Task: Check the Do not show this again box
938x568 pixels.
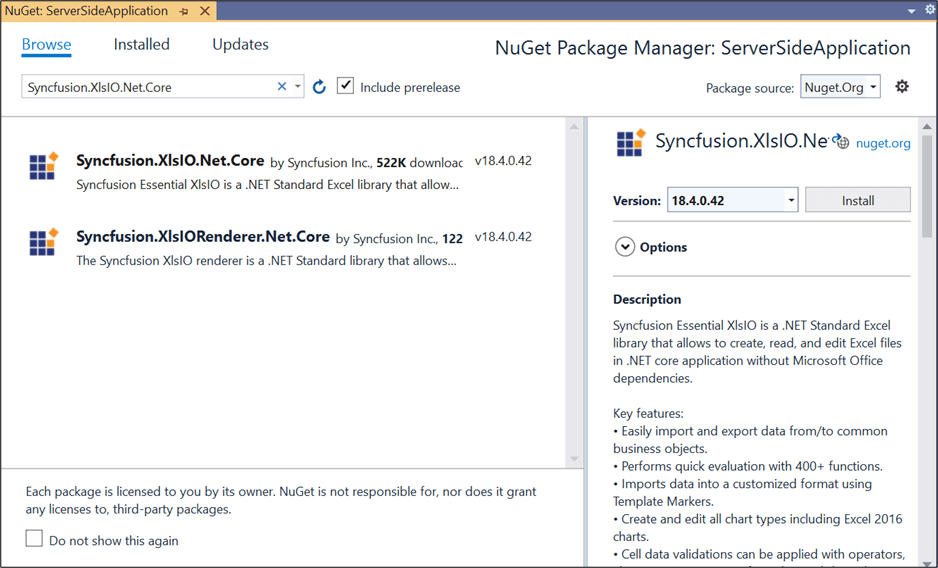Action: click(34, 539)
